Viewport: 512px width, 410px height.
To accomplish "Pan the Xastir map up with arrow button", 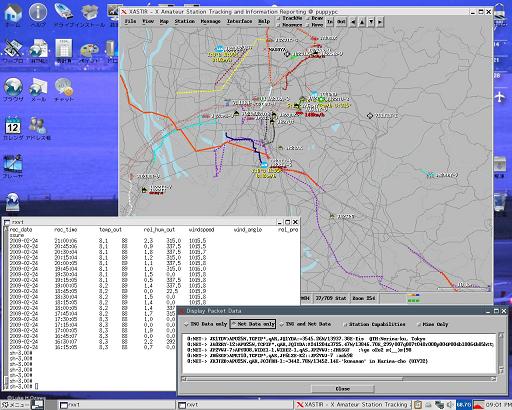I will pyautogui.click(x=362, y=22).
